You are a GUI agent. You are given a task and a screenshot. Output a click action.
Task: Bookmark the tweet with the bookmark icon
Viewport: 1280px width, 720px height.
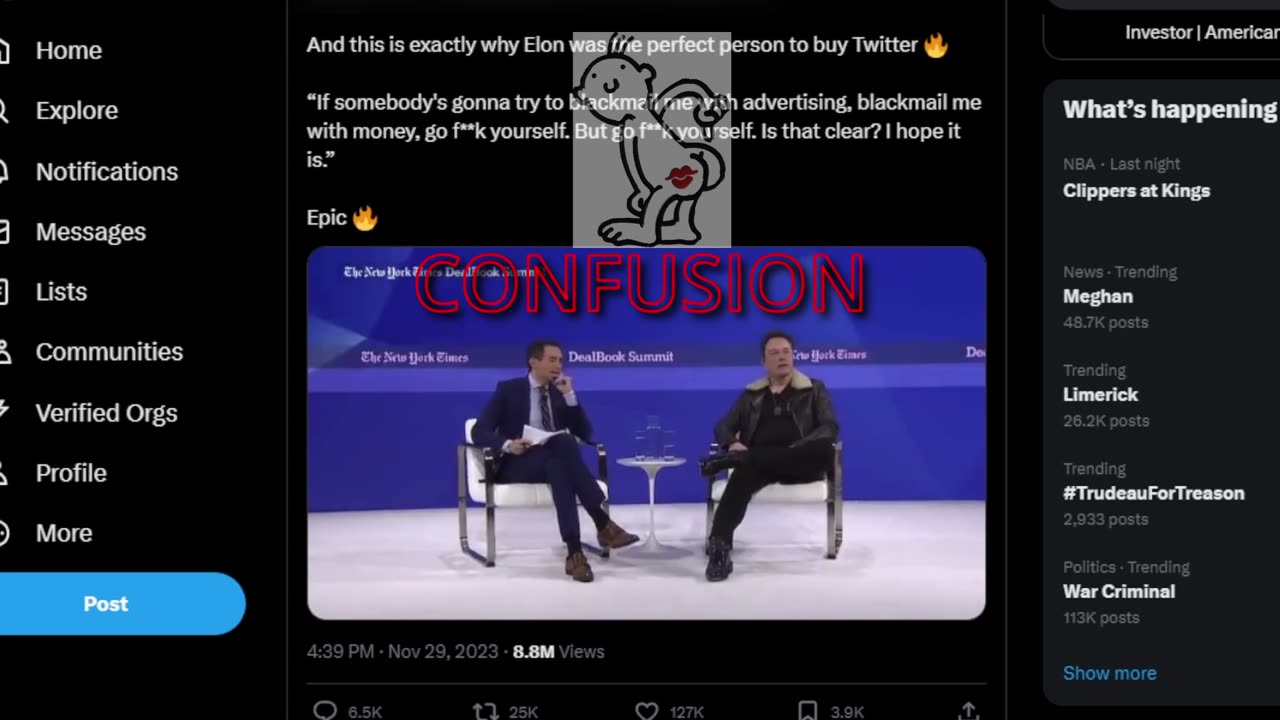pos(808,710)
